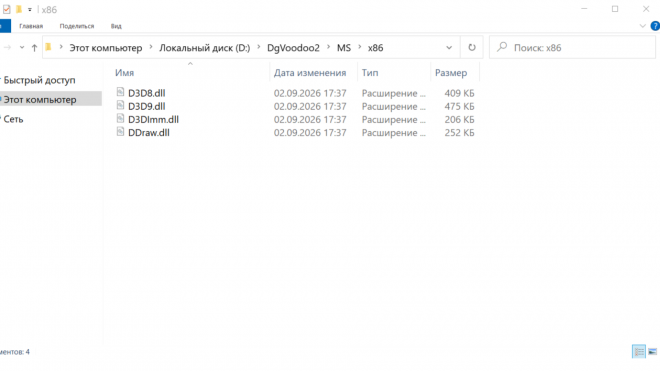
Task: Switch to the large thumbnails view icon
Action: point(652,352)
